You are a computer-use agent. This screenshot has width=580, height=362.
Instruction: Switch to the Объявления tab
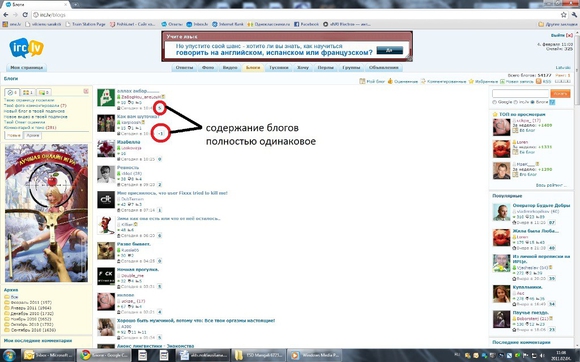[x=384, y=68]
